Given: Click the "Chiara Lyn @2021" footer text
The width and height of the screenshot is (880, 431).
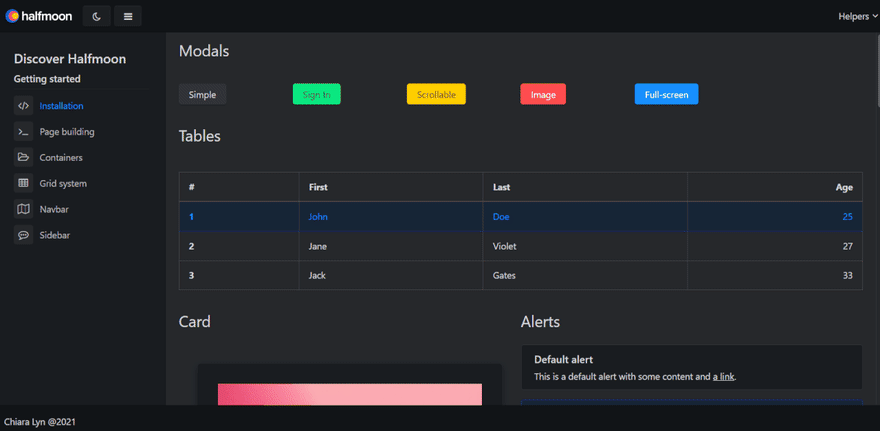Looking at the screenshot, I should [x=40, y=421].
